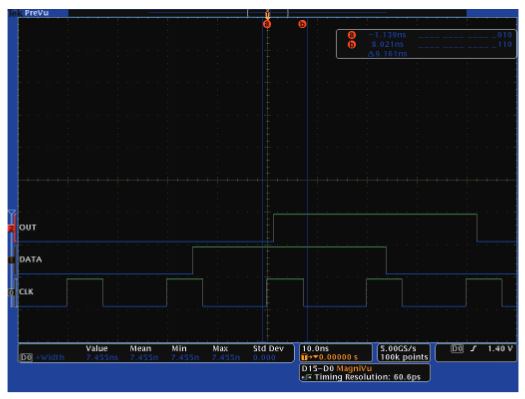This screenshot has width=525, height=399.
Task: Click the bus value ending in 110
Action: [x=465, y=44]
